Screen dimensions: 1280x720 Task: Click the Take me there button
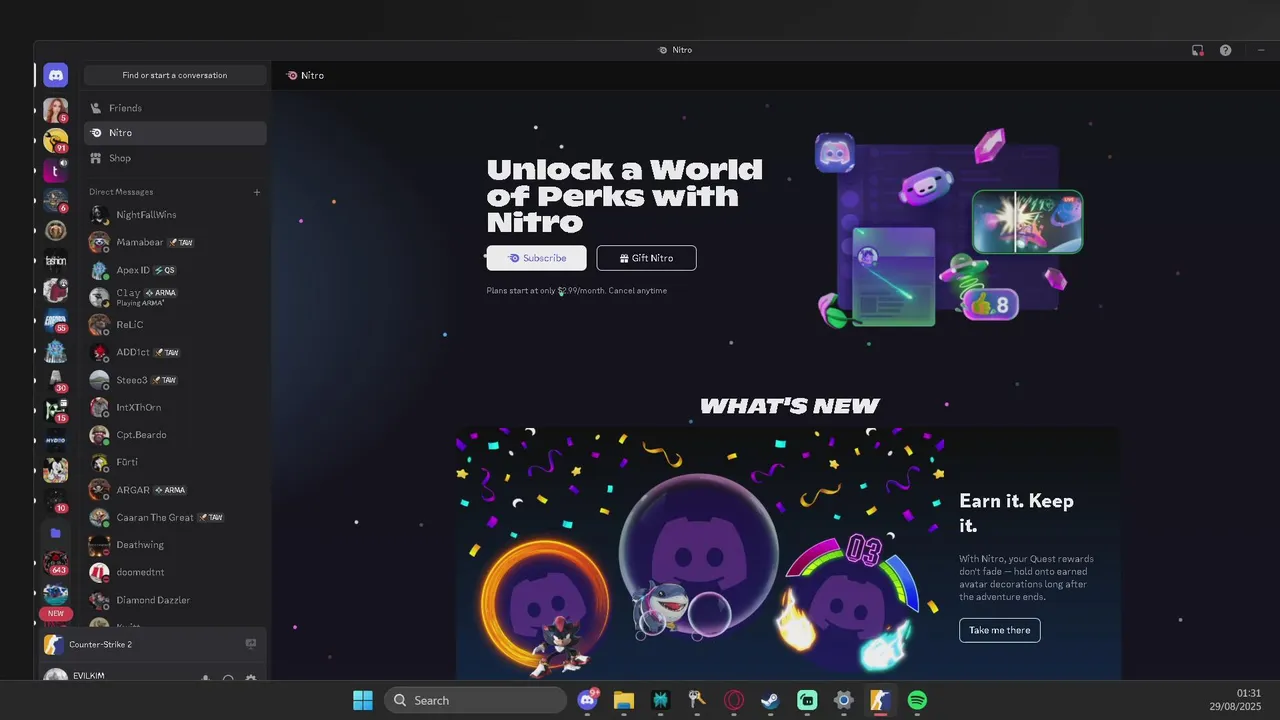(1000, 630)
